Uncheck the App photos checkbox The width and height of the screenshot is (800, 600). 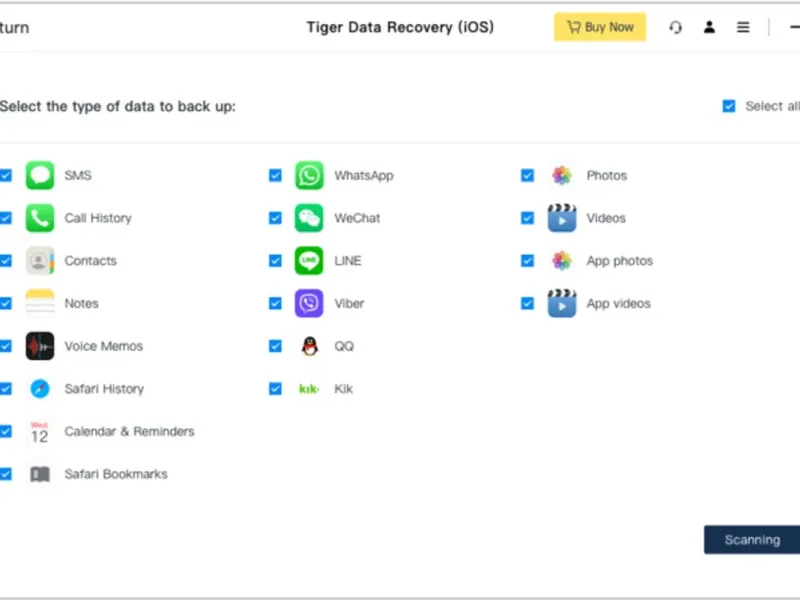528,261
